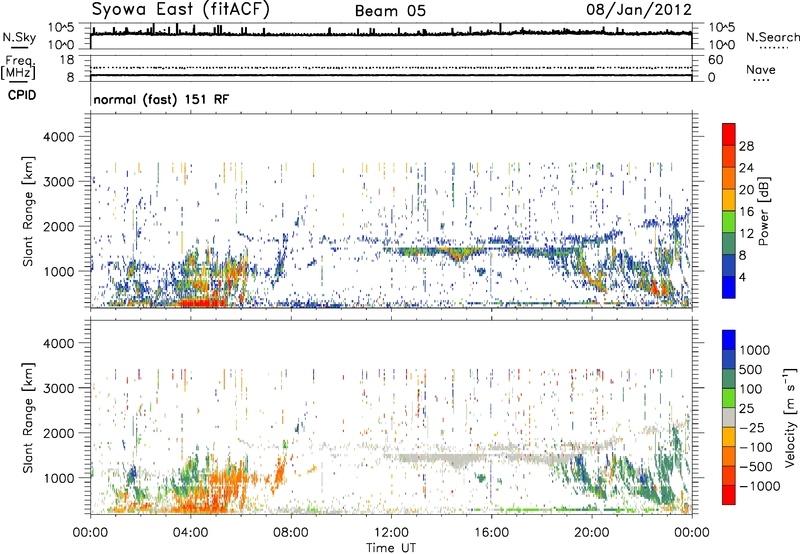Select the "N.Sky" legend label
The height and width of the screenshot is (554, 800).
pyautogui.click(x=19, y=37)
